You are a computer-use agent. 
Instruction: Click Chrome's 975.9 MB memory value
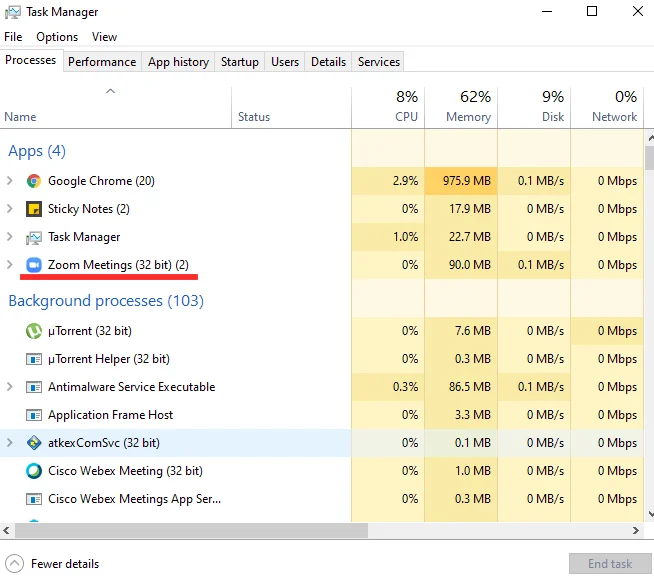click(467, 181)
